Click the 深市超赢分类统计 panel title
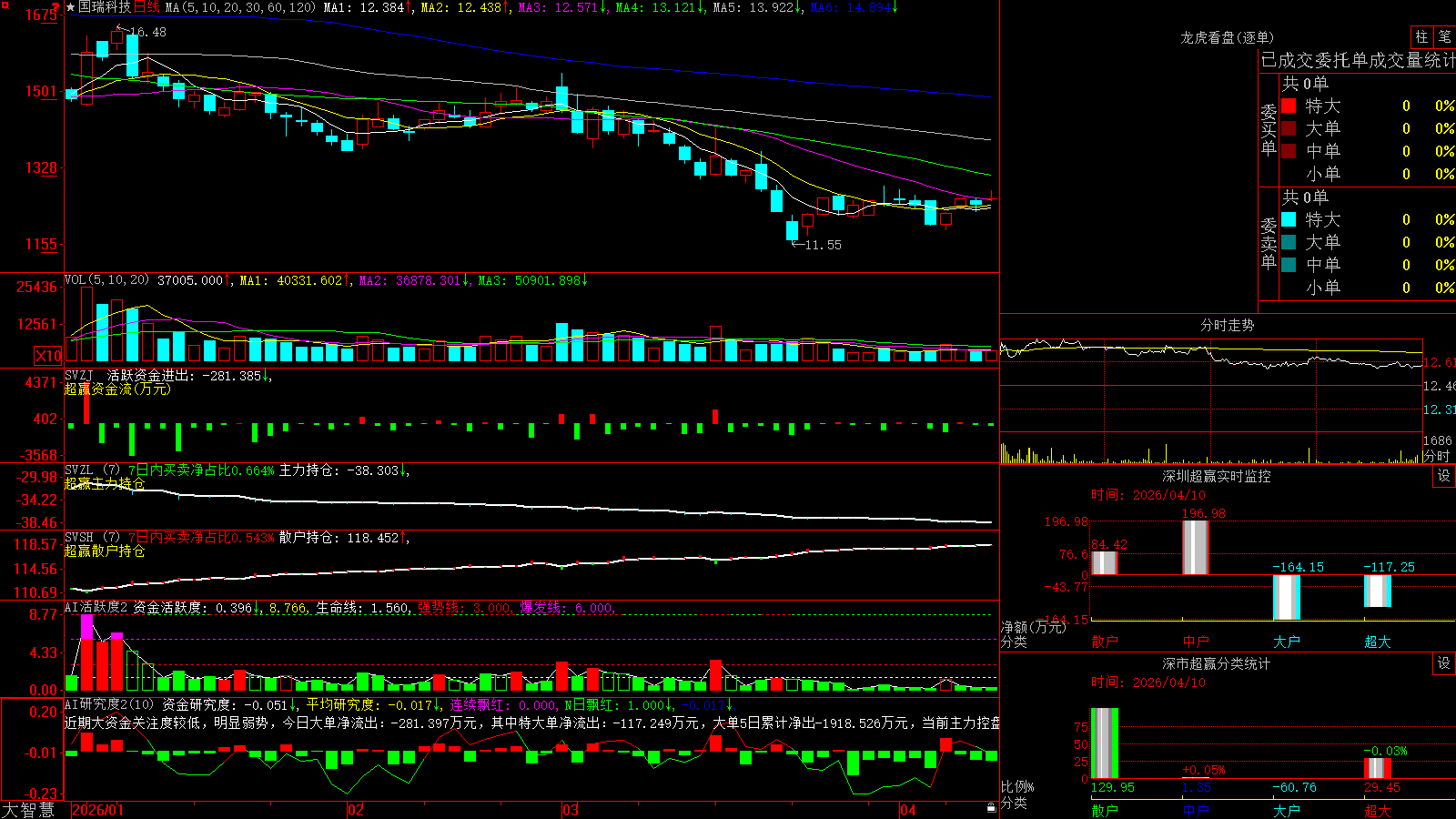Viewport: 1456px width, 819px height. 1216,663
